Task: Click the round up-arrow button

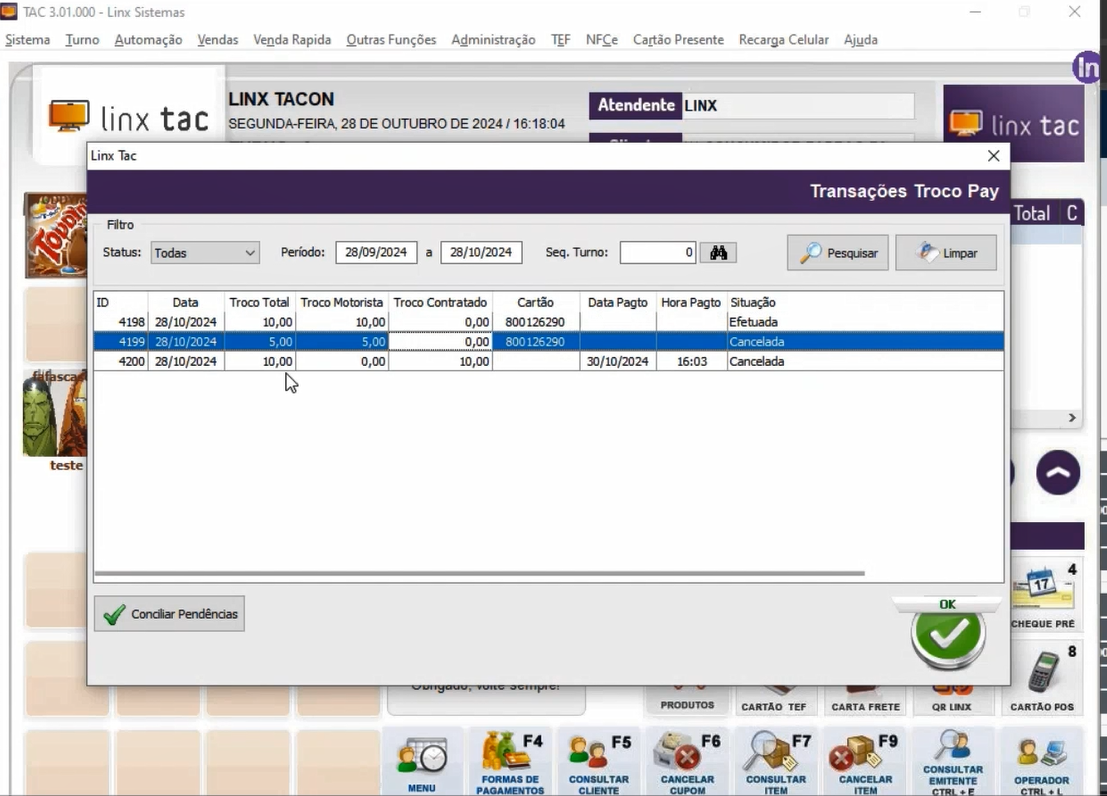Action: tap(1058, 472)
